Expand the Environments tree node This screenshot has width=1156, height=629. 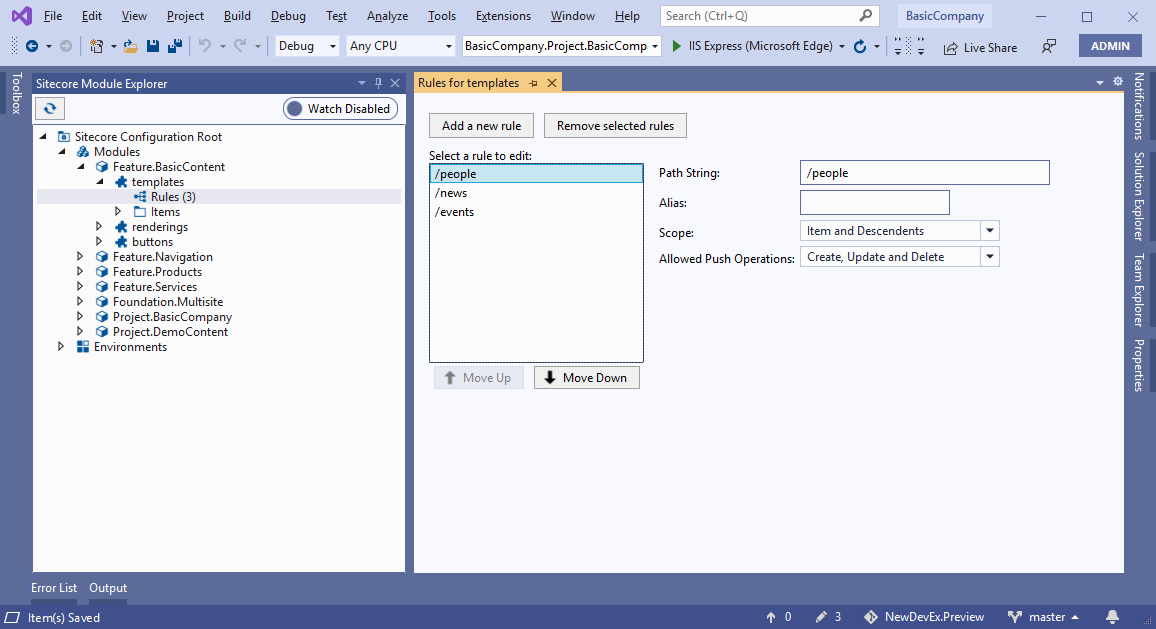60,347
